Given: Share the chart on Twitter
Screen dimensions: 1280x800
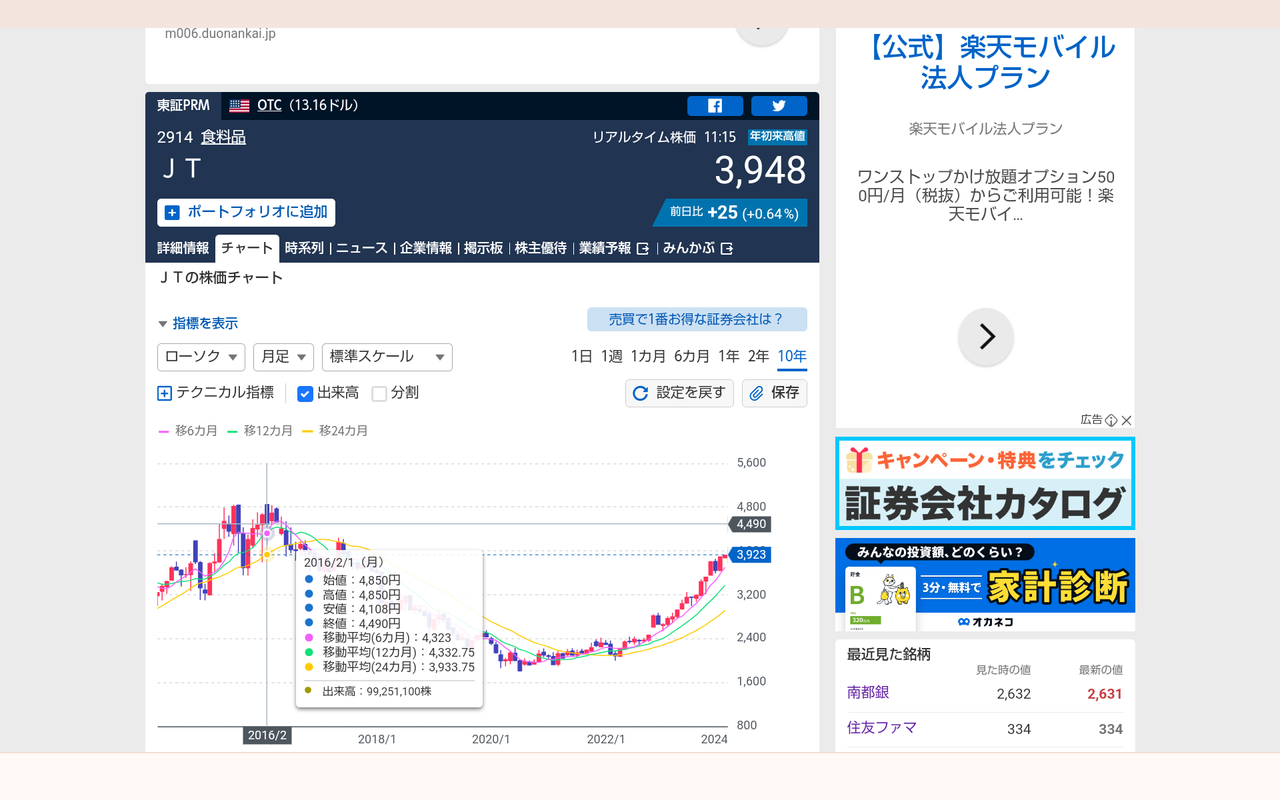Looking at the screenshot, I should (x=778, y=106).
